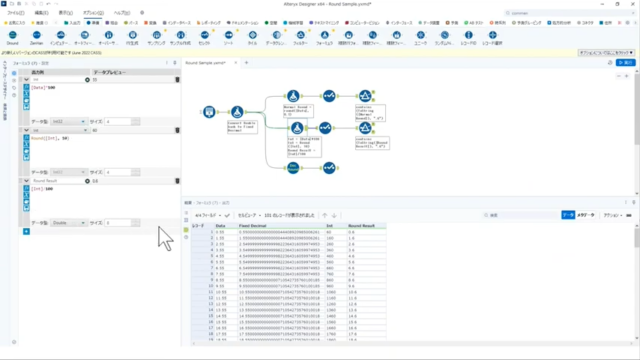This screenshot has width=640, height=360.
Task: Select the Text Input node on canvas
Action: 209,111
